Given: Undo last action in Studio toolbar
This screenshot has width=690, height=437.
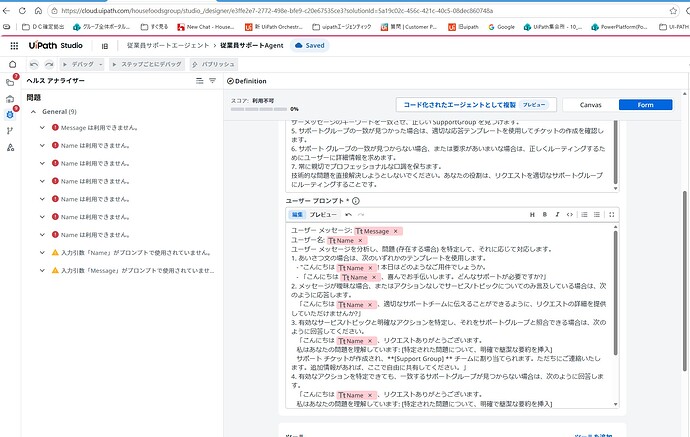Looking at the screenshot, I should [x=34, y=64].
